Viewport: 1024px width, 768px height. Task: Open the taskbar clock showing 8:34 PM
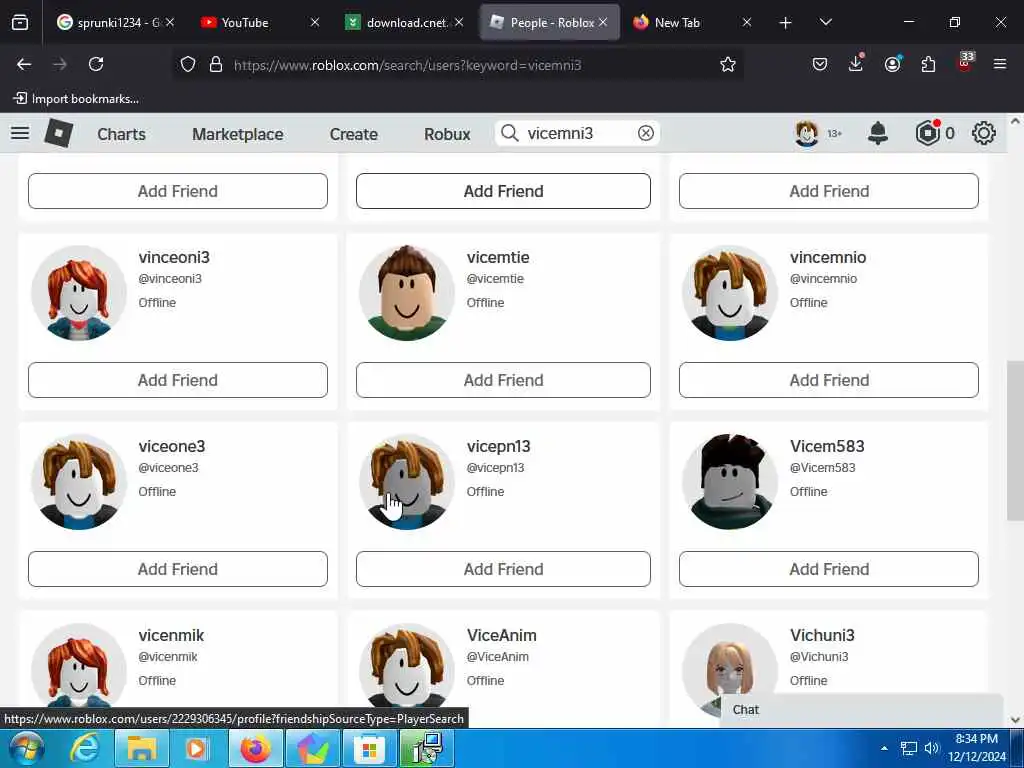[977, 748]
